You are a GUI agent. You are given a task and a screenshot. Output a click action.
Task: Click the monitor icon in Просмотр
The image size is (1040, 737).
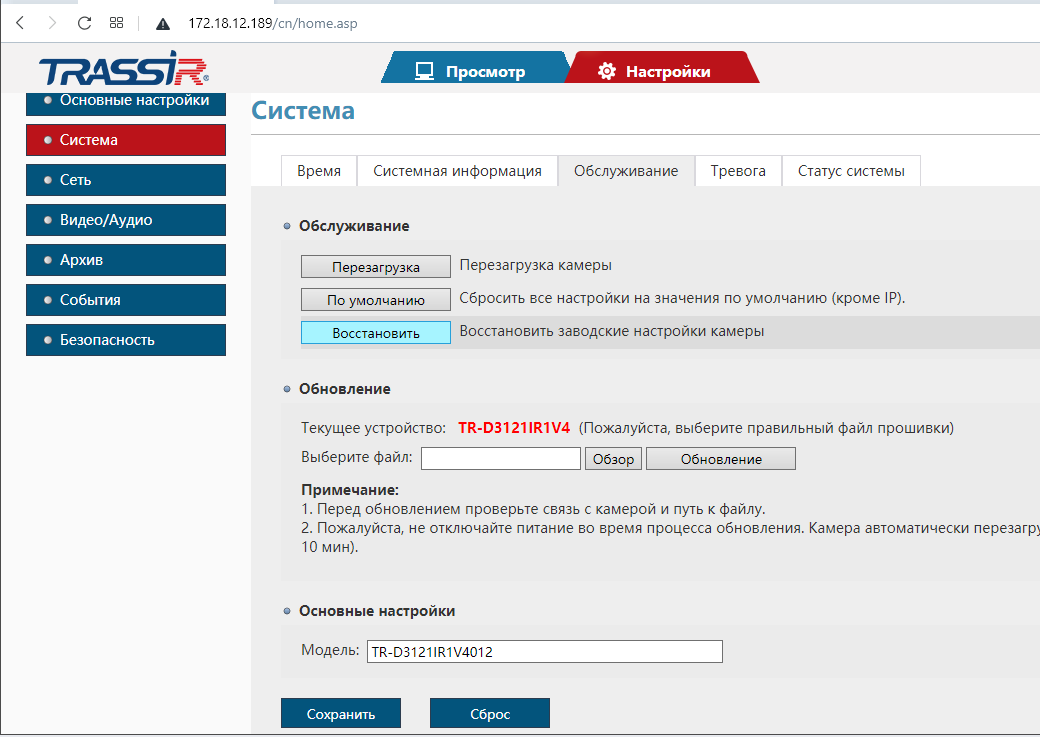coord(424,71)
